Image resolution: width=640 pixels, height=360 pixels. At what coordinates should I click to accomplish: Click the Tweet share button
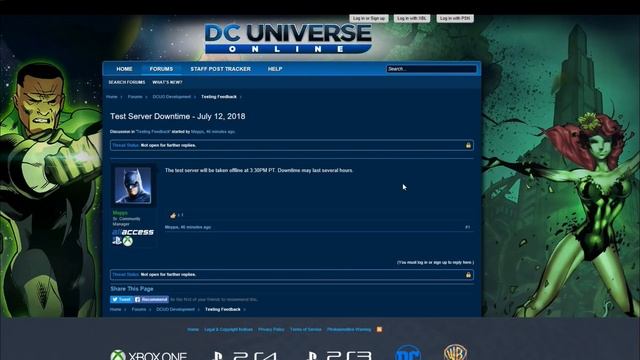(x=121, y=300)
